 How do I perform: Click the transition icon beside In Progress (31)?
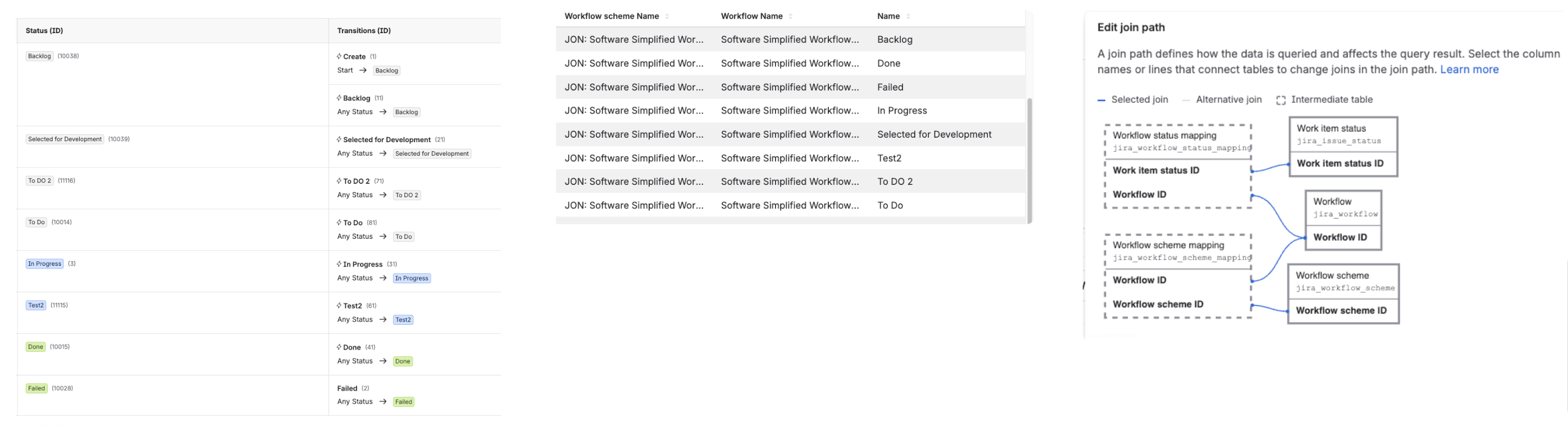339,263
